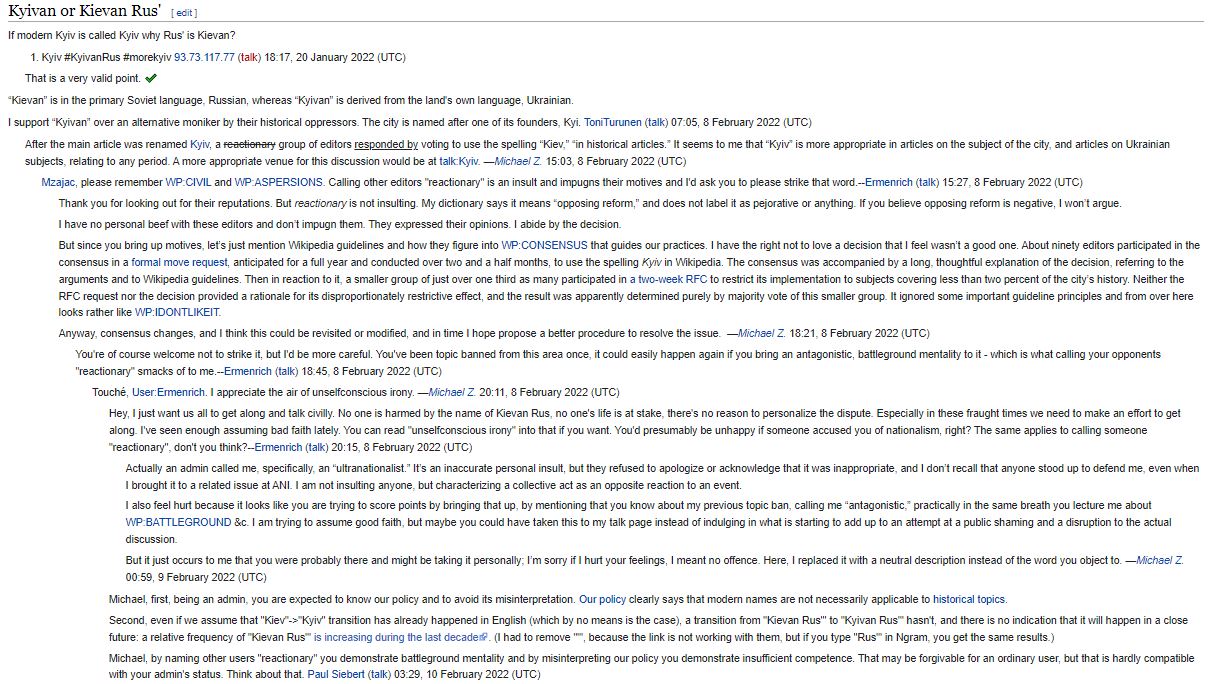Open Michael Z. signature dated 20:11, 8 February
Image resolution: width=1211 pixels, height=684 pixels.
coord(452,392)
